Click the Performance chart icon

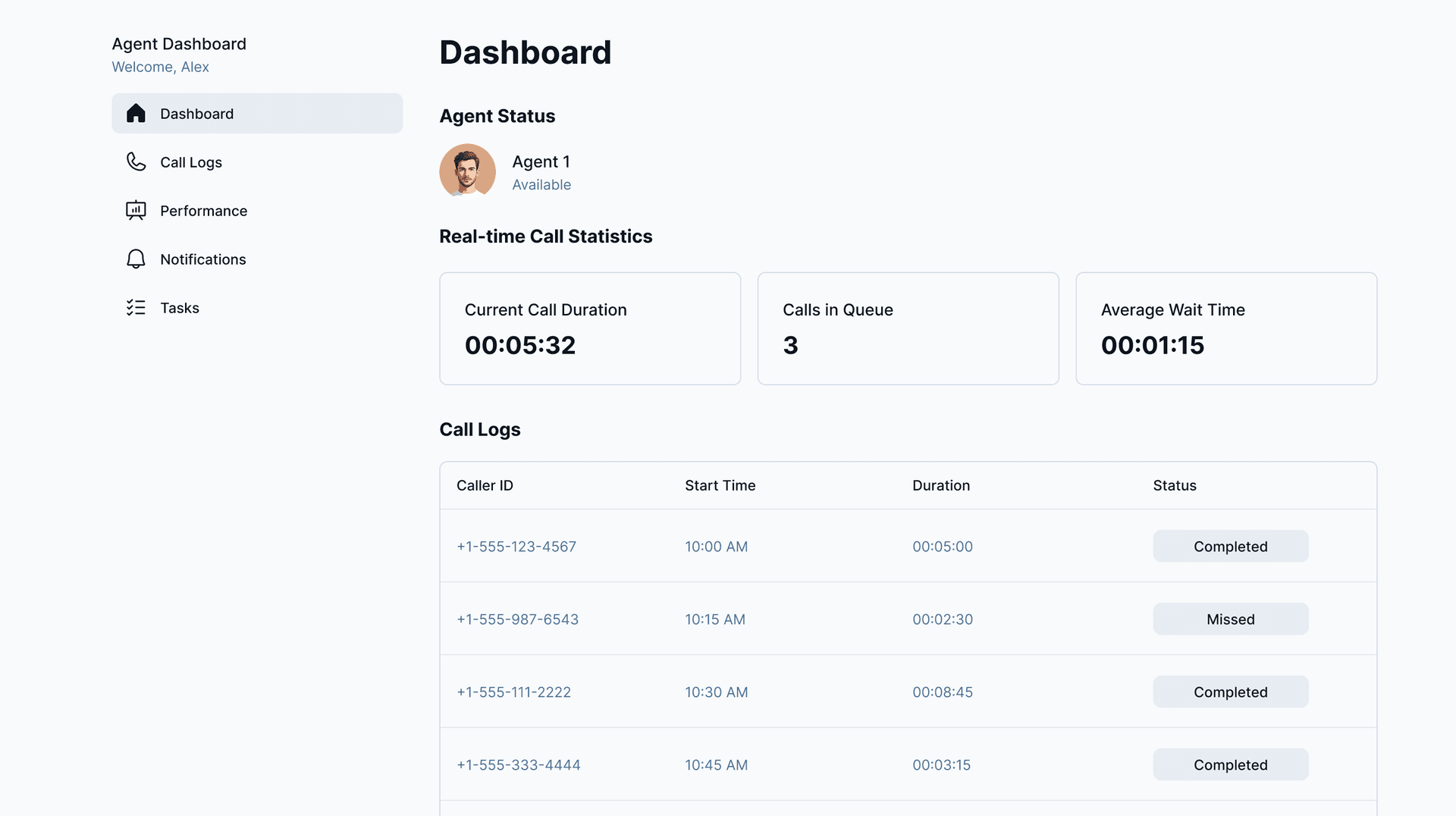tap(136, 211)
